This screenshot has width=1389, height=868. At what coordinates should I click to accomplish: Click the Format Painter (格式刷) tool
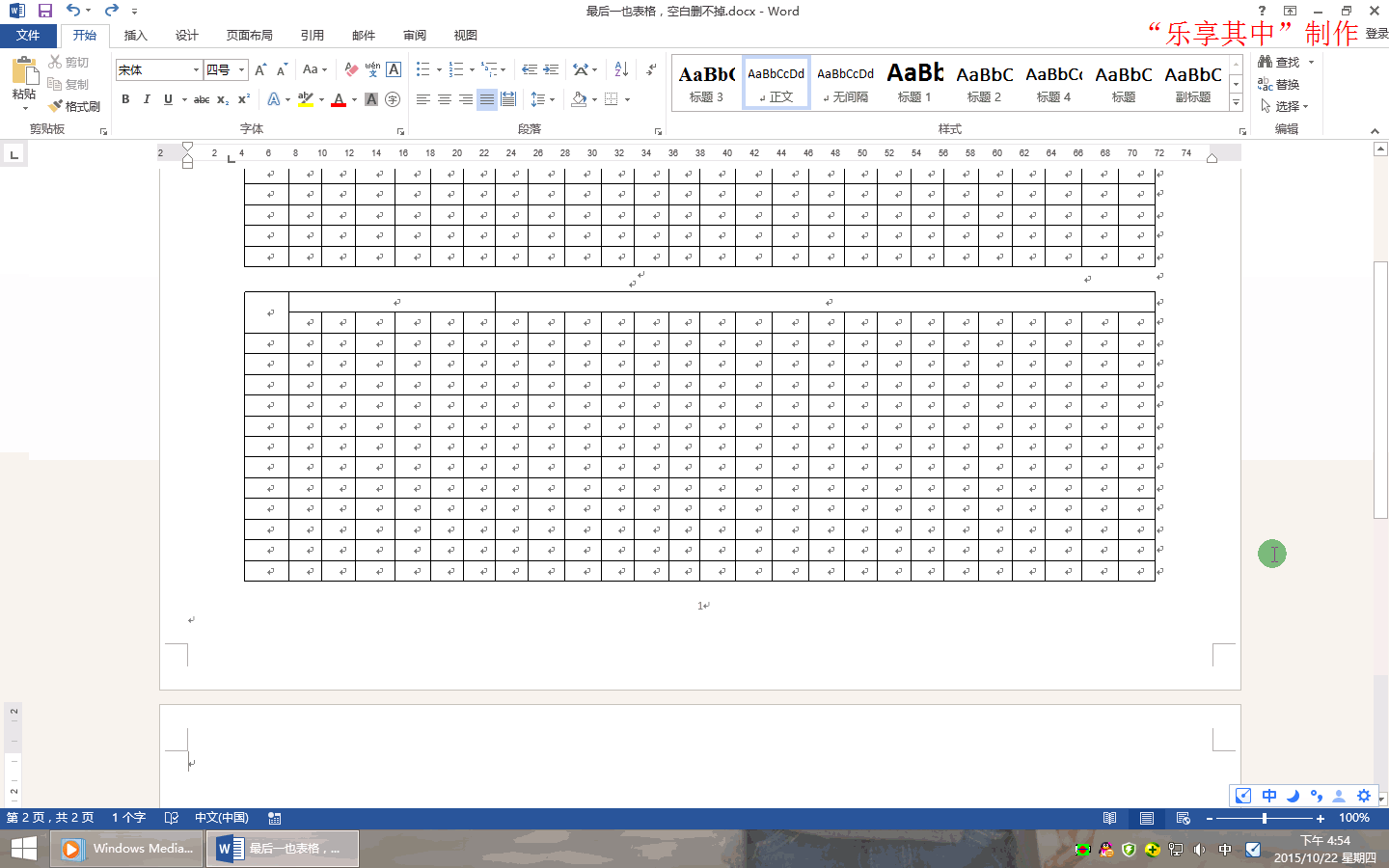tap(75, 106)
